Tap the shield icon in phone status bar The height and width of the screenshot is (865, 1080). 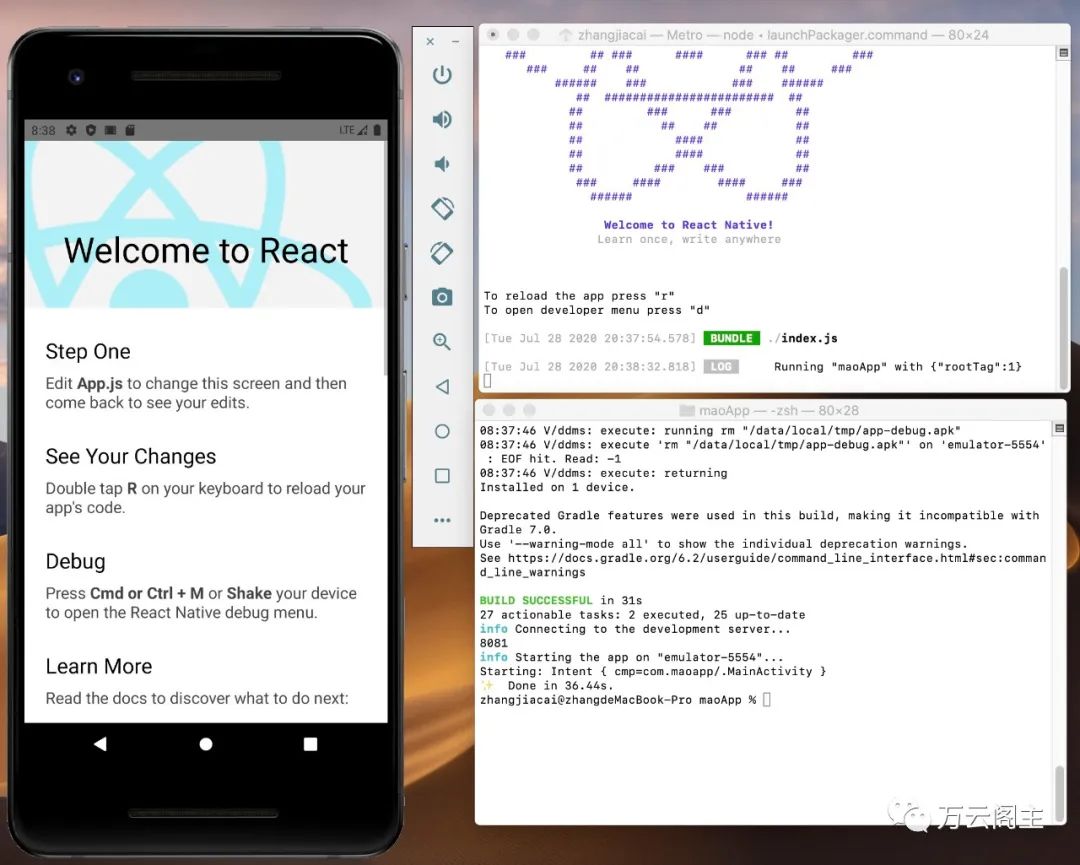[91, 129]
